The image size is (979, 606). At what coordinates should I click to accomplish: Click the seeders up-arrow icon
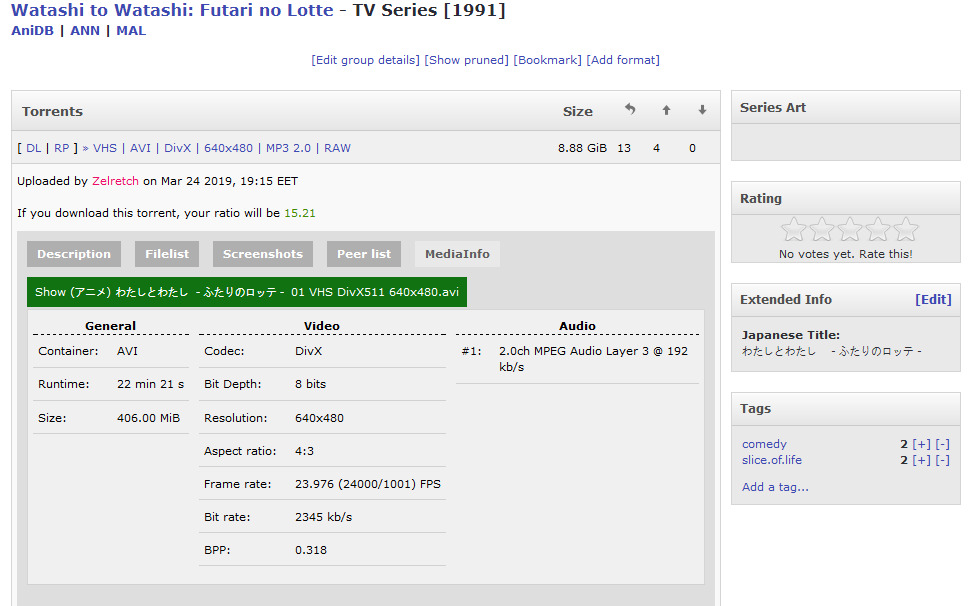666,110
